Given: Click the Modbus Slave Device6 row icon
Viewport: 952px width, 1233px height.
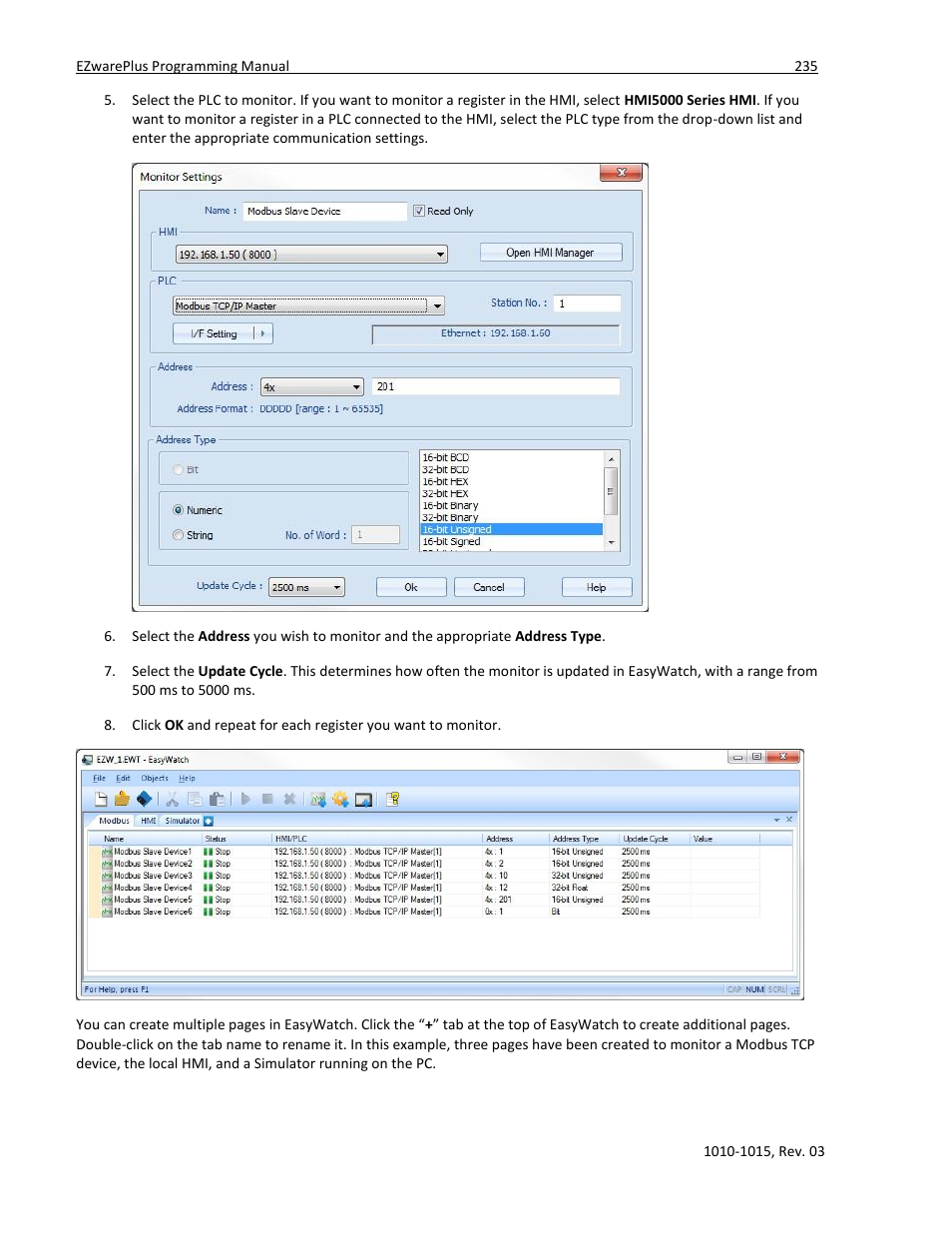Looking at the screenshot, I should click(x=107, y=912).
